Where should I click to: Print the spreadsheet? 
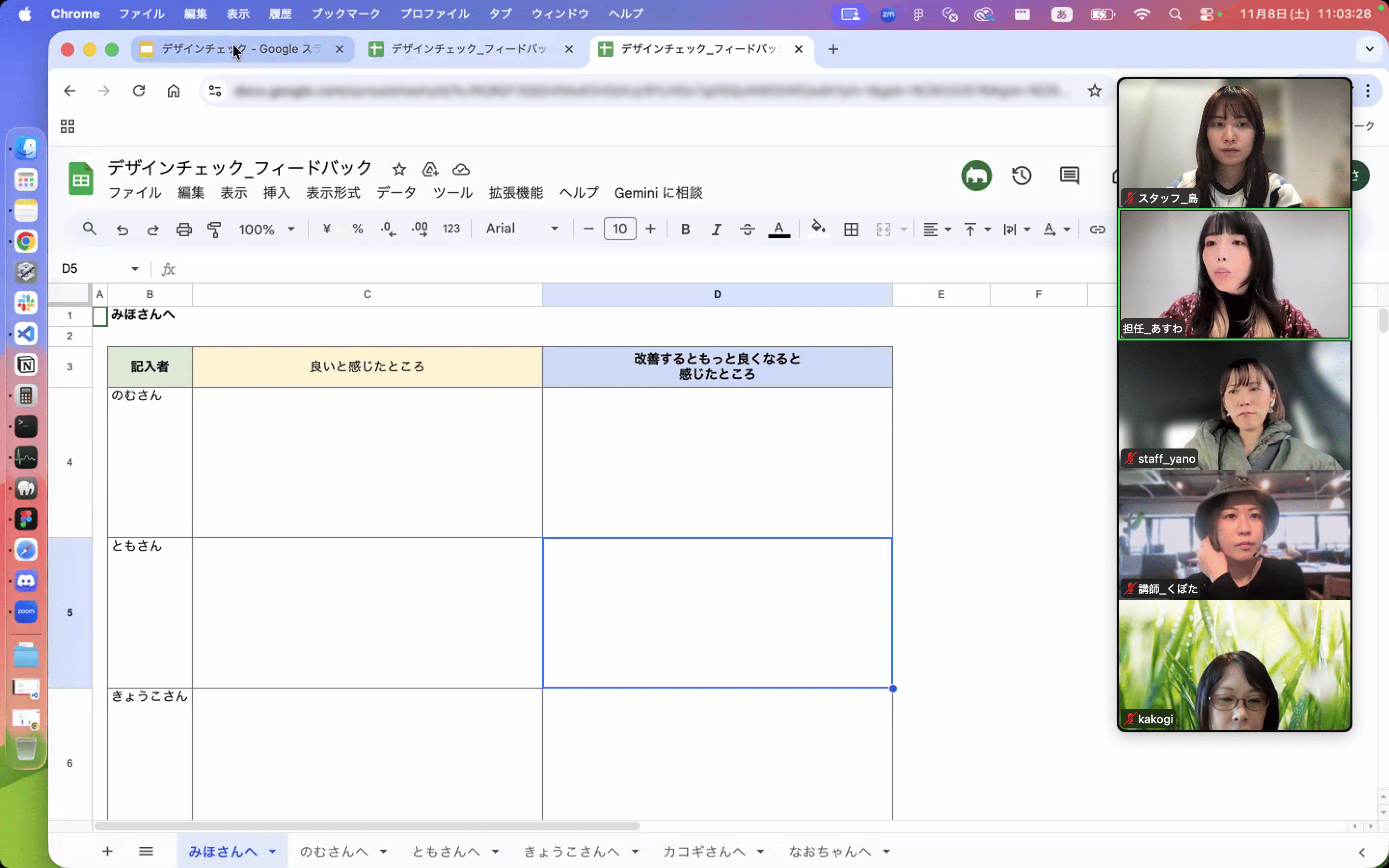pos(183,229)
